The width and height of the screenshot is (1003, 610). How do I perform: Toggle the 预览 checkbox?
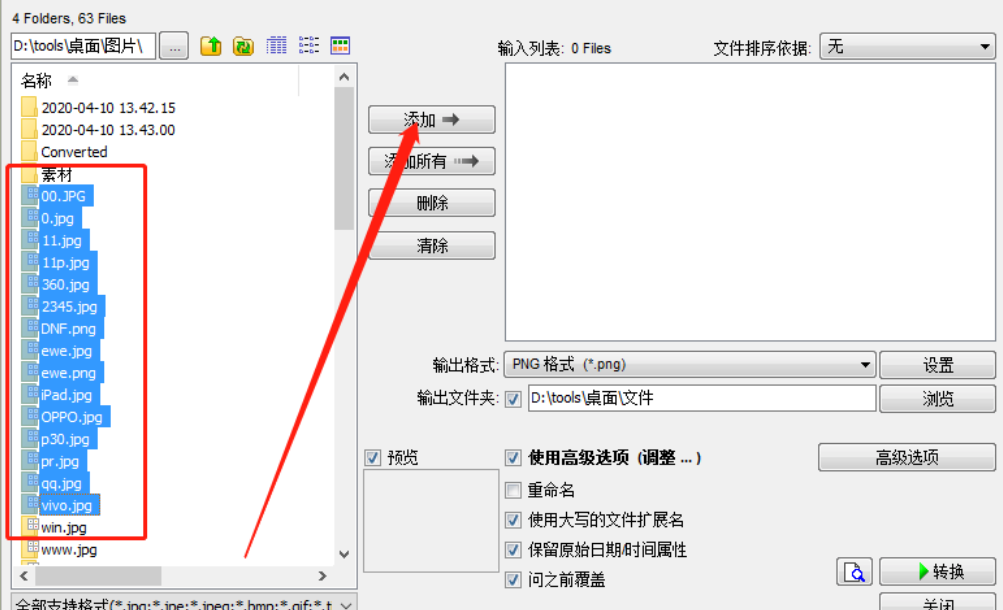point(373,458)
